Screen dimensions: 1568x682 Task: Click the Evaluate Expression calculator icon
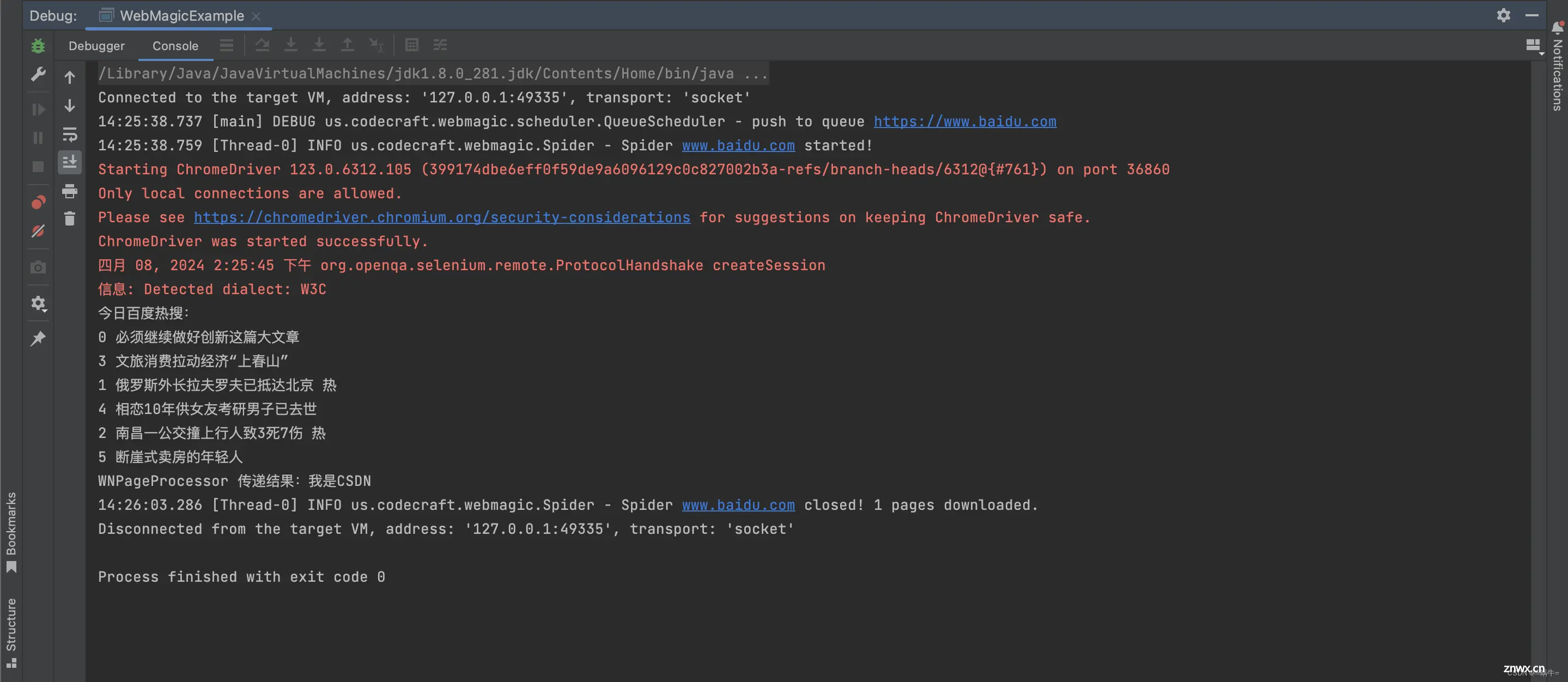[x=411, y=45]
